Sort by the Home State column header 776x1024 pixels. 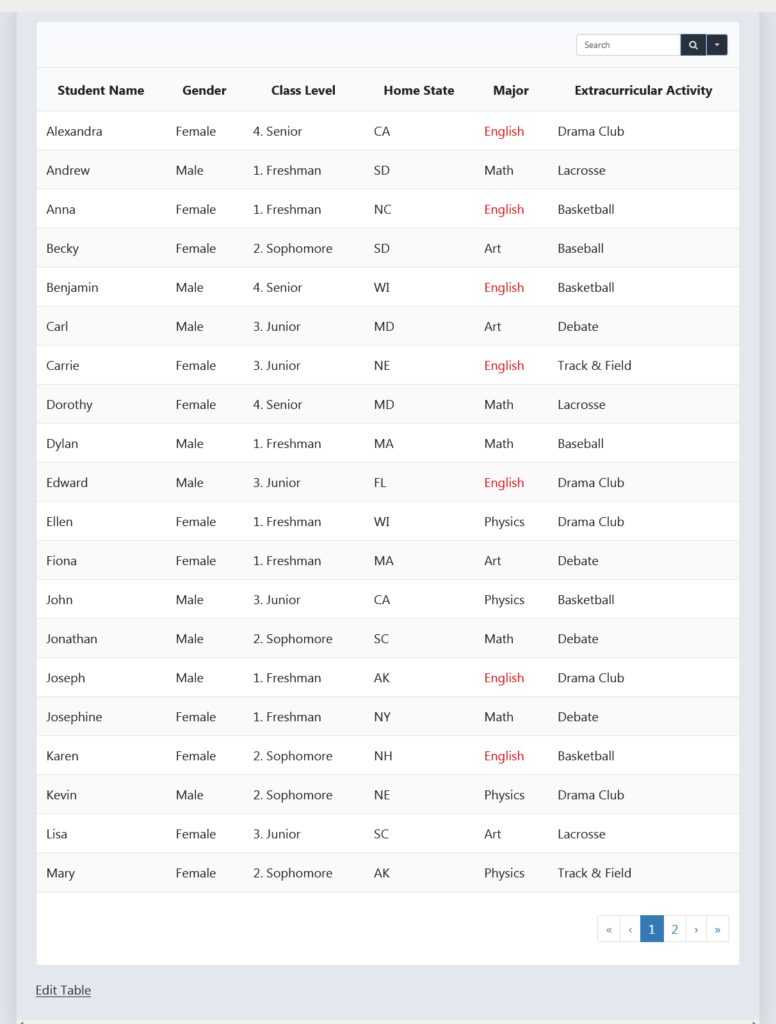pos(418,90)
